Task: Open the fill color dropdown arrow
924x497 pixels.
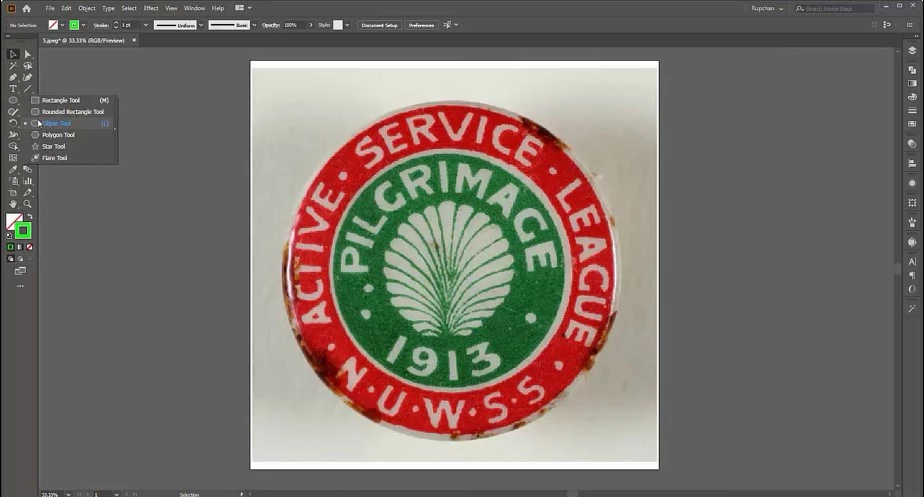Action: (62, 25)
